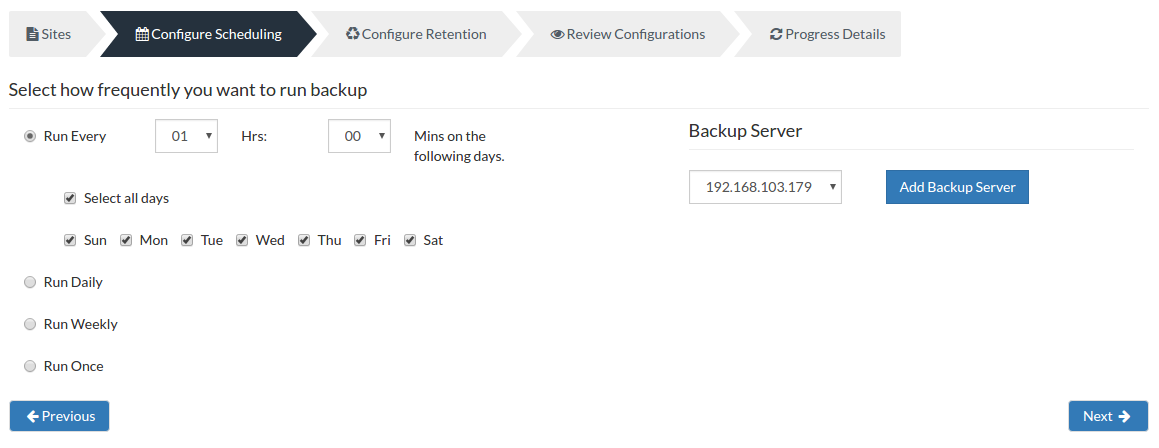
Task: Click the calendar icon in Configure Scheduling
Action: (x=142, y=34)
